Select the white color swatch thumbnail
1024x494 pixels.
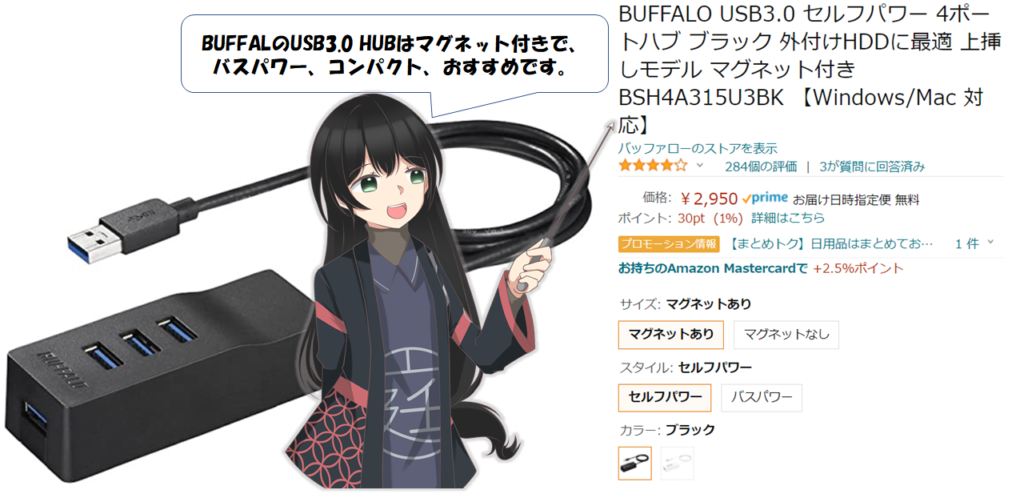[677, 463]
